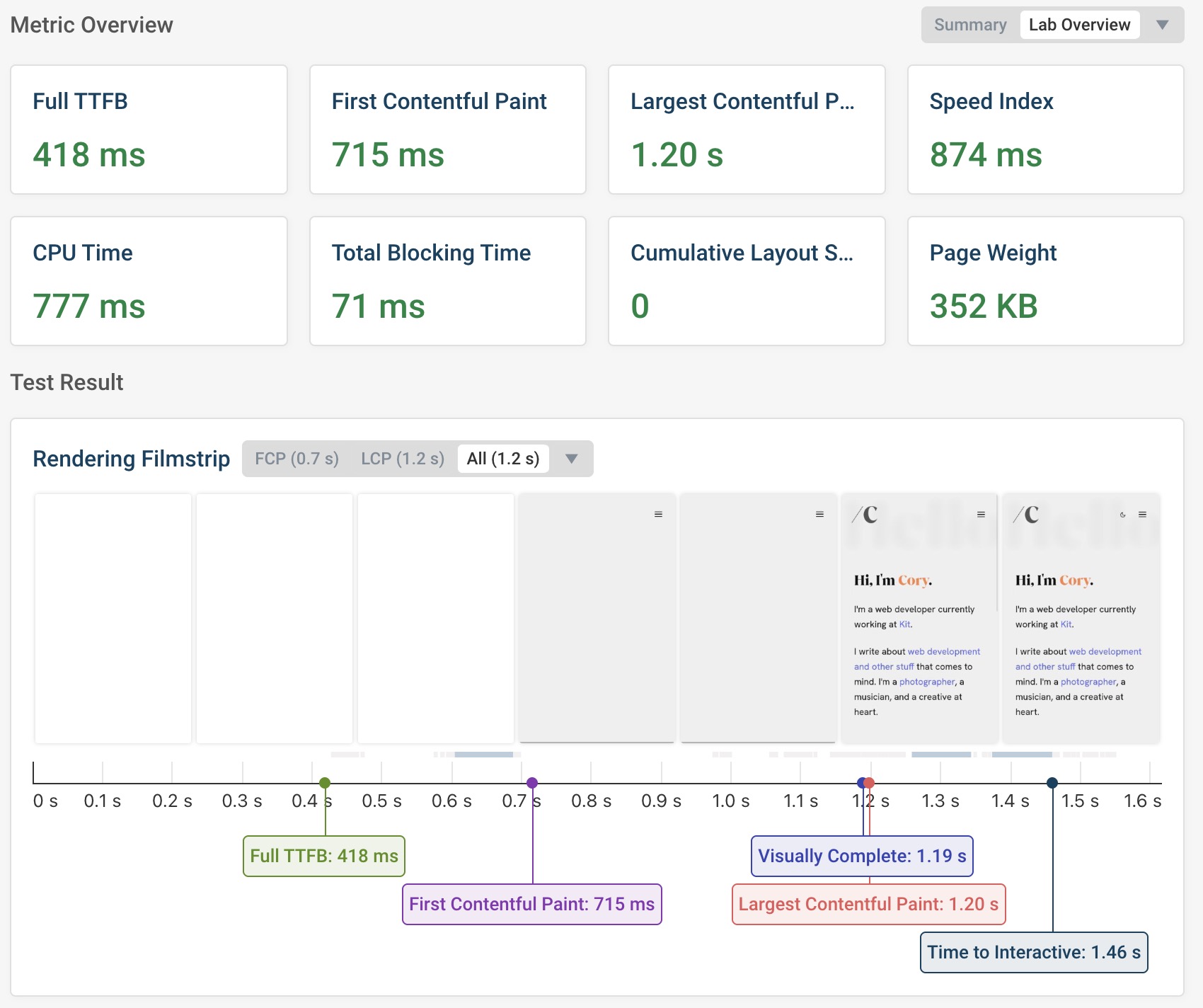
Task: Select the All (1.2 s) filmstrip tab
Action: click(x=503, y=459)
